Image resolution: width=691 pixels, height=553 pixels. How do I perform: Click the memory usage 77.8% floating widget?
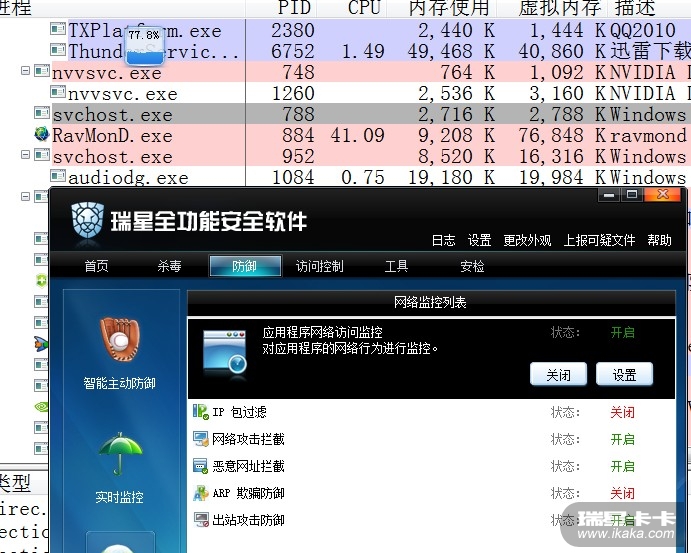pos(145,45)
